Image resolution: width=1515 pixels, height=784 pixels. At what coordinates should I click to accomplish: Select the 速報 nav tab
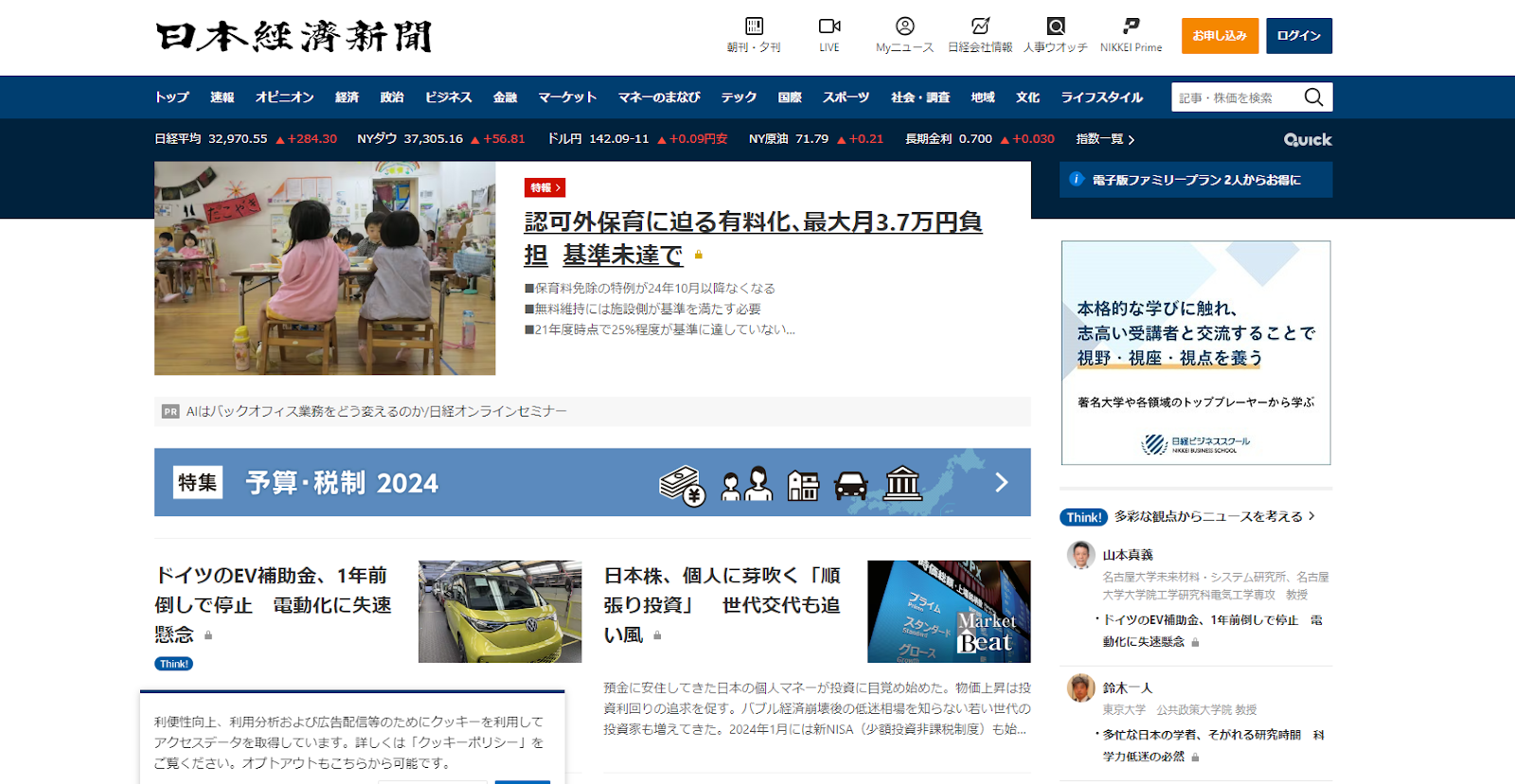(x=222, y=98)
